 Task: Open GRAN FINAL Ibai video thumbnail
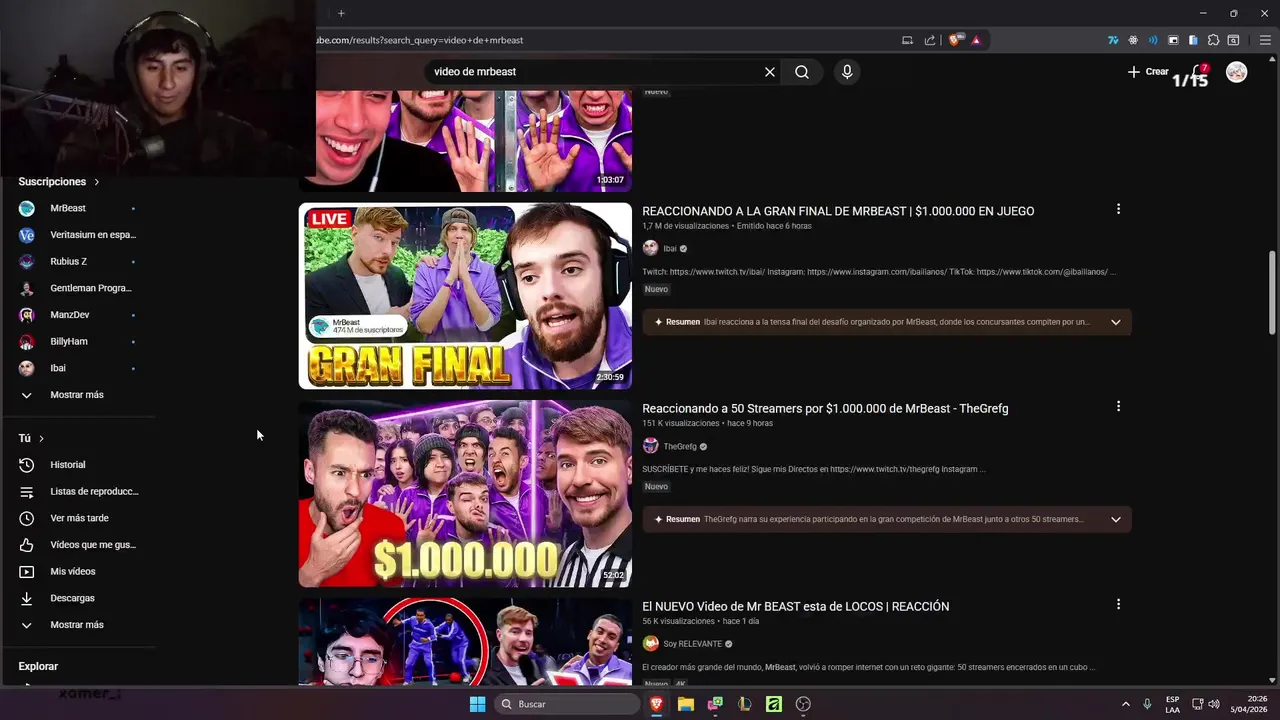pyautogui.click(x=465, y=296)
